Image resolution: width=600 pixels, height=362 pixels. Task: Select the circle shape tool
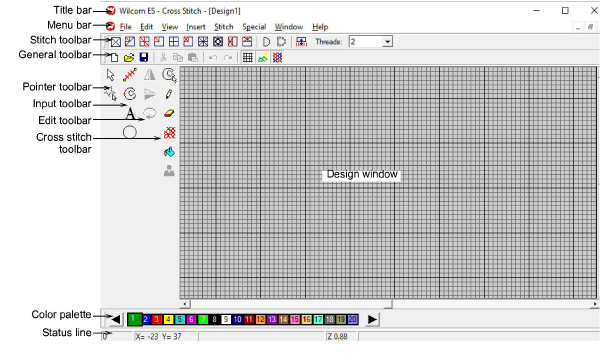130,132
